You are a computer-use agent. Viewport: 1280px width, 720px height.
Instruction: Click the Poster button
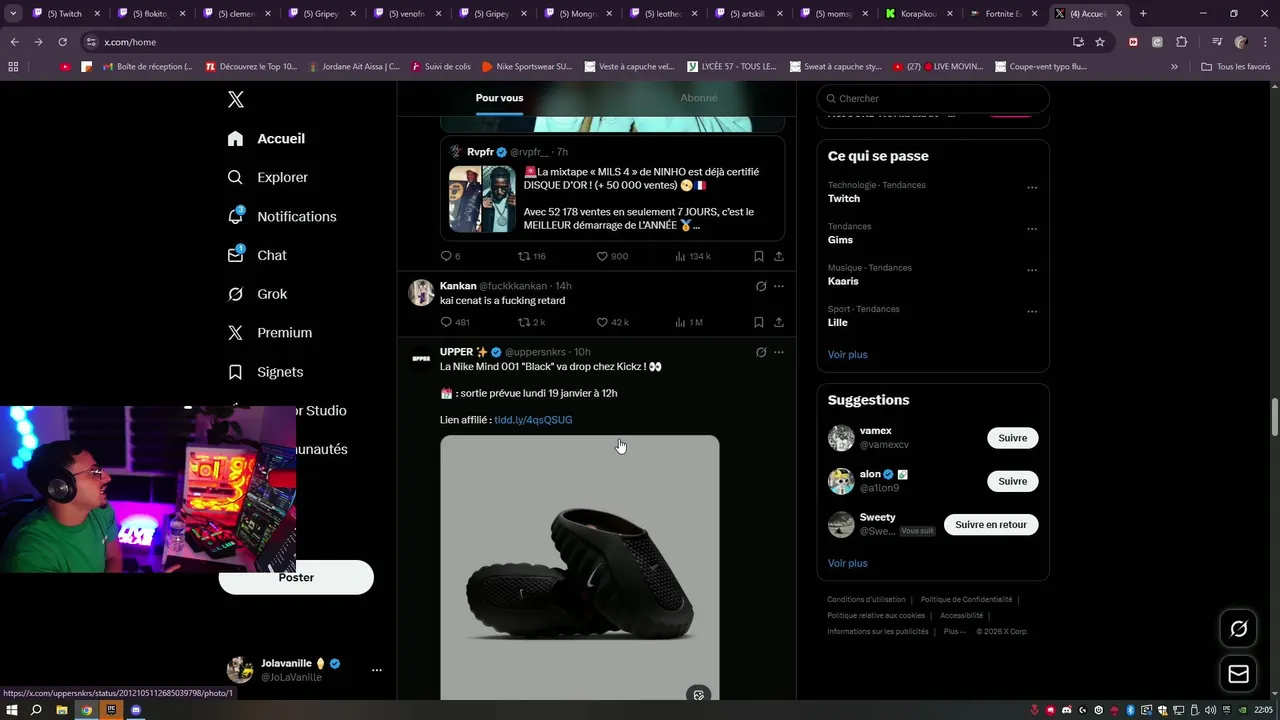point(296,577)
